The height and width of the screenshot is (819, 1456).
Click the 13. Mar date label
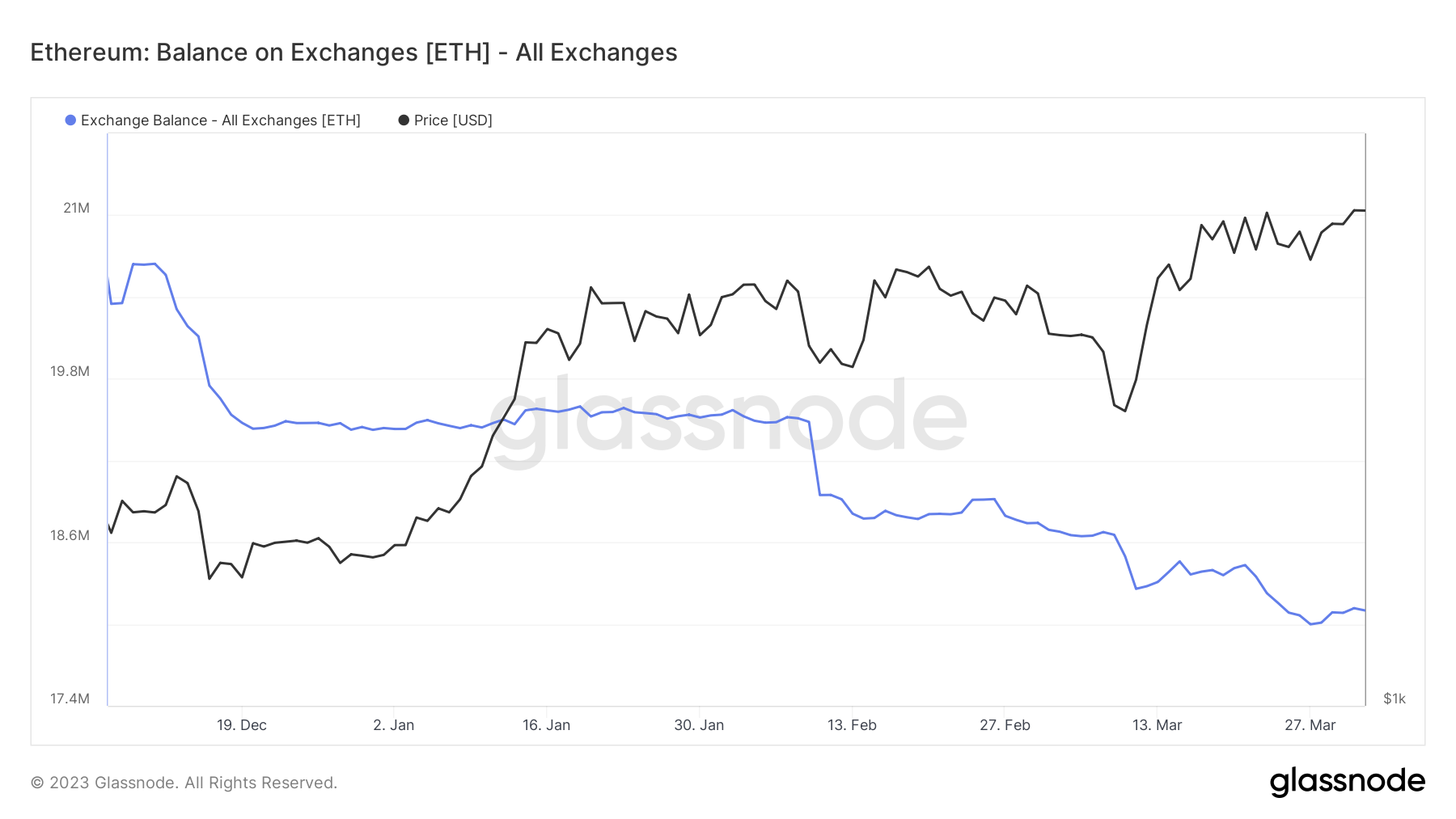1157,725
